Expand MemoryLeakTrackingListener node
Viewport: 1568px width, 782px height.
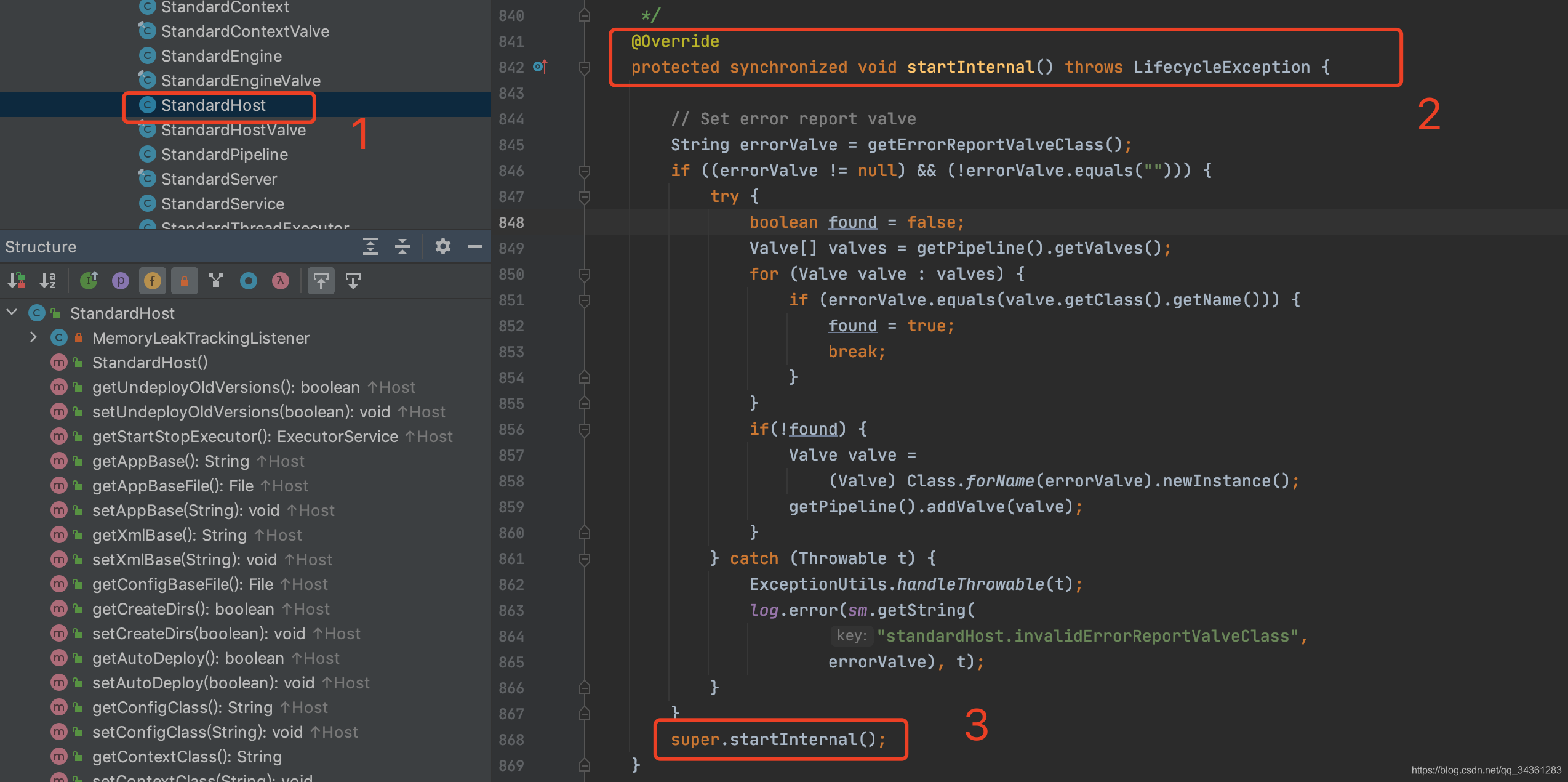[x=34, y=337]
